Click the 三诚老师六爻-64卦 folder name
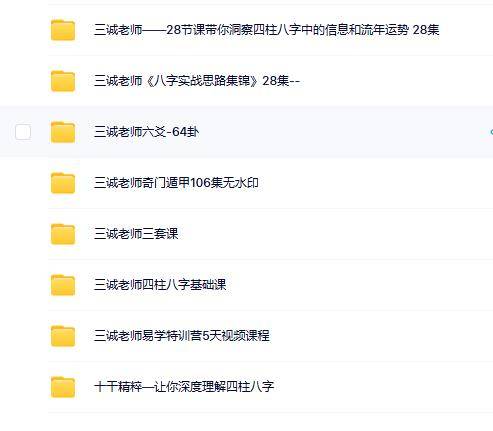This screenshot has width=493, height=431. (146, 132)
